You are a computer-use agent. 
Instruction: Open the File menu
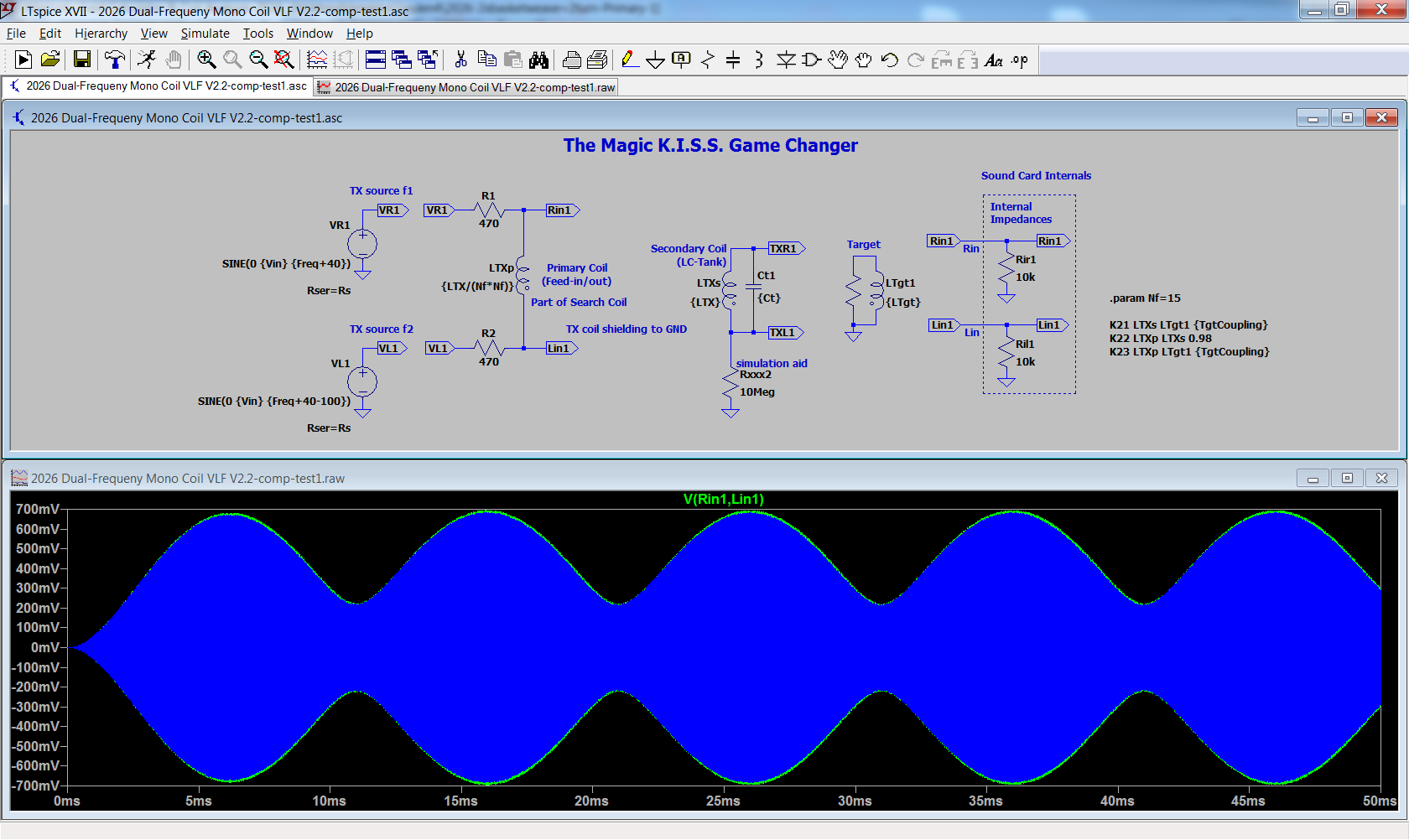click(16, 34)
